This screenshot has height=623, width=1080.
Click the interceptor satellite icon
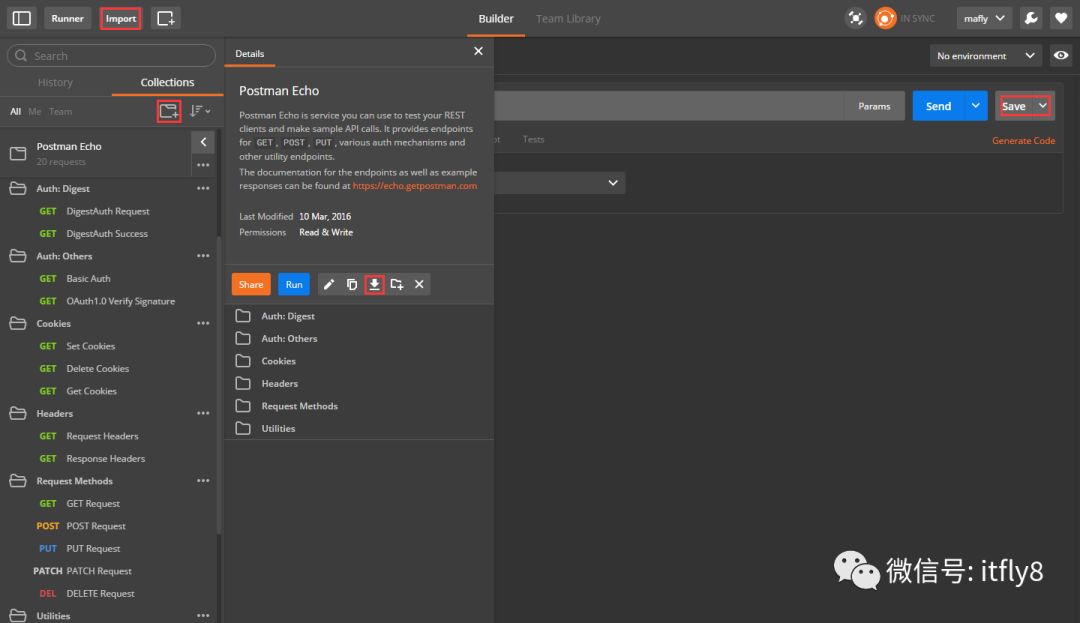coord(855,19)
